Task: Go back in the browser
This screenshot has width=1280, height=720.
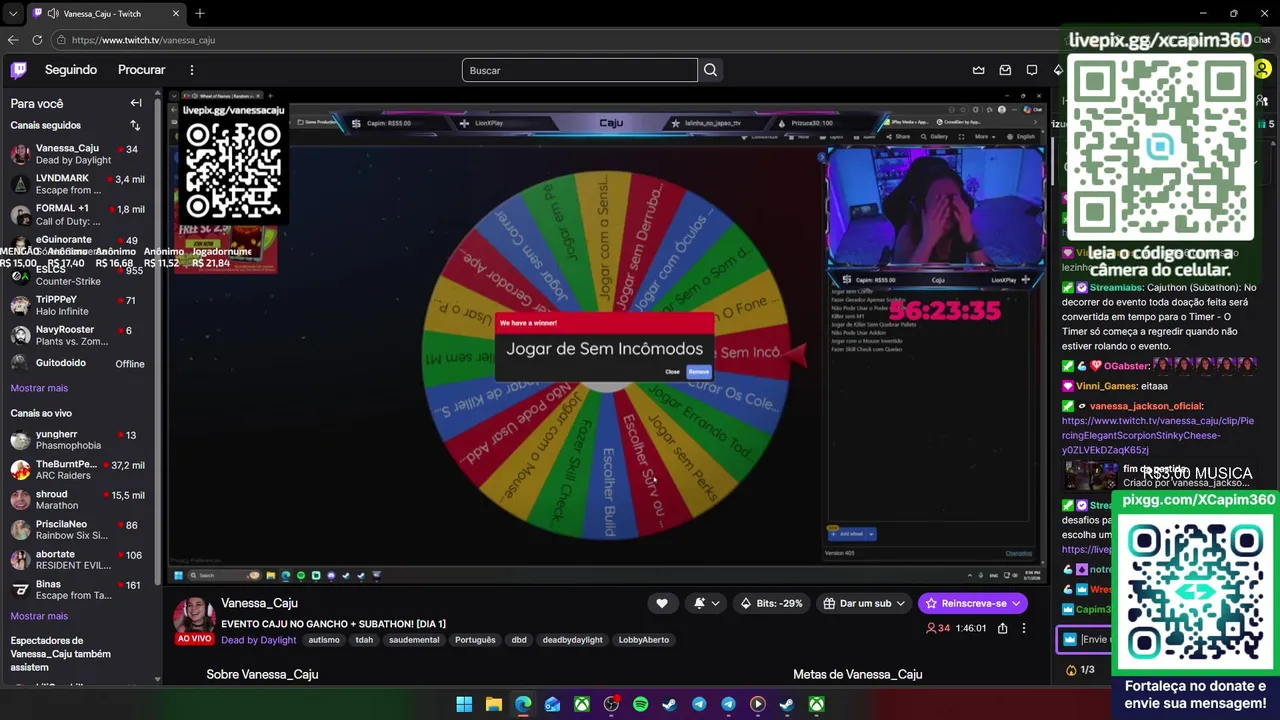Action: [13, 40]
